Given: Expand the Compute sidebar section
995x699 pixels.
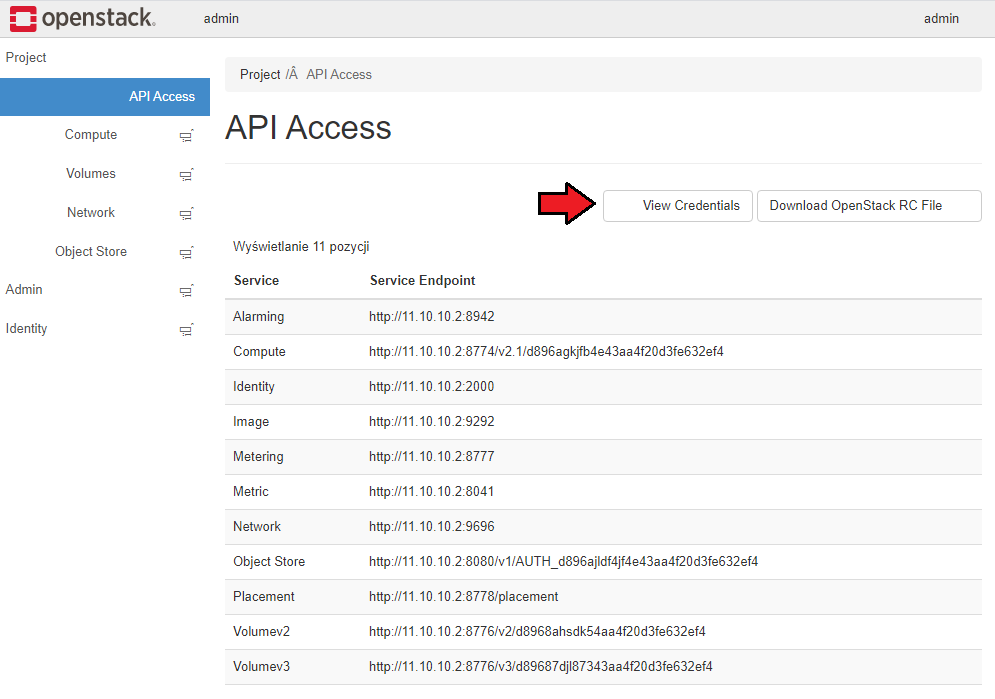Looking at the screenshot, I should (x=91, y=134).
